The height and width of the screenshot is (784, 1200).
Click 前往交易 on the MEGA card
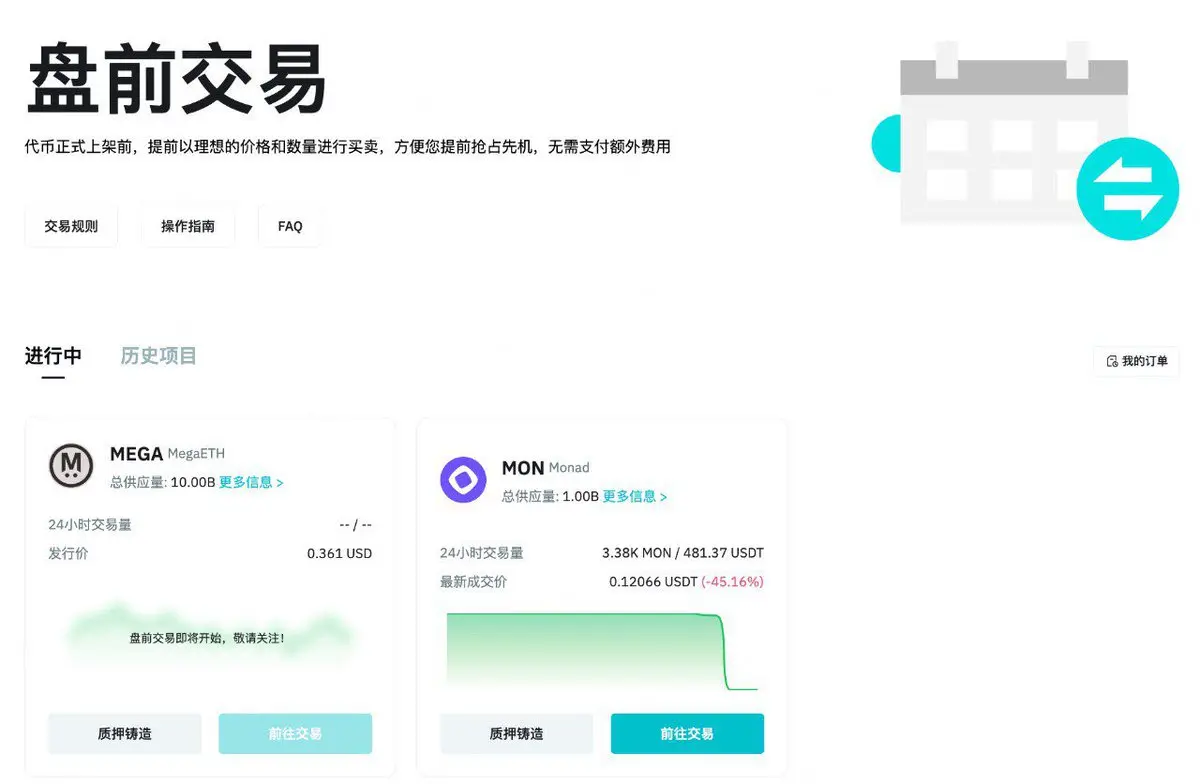tap(295, 733)
